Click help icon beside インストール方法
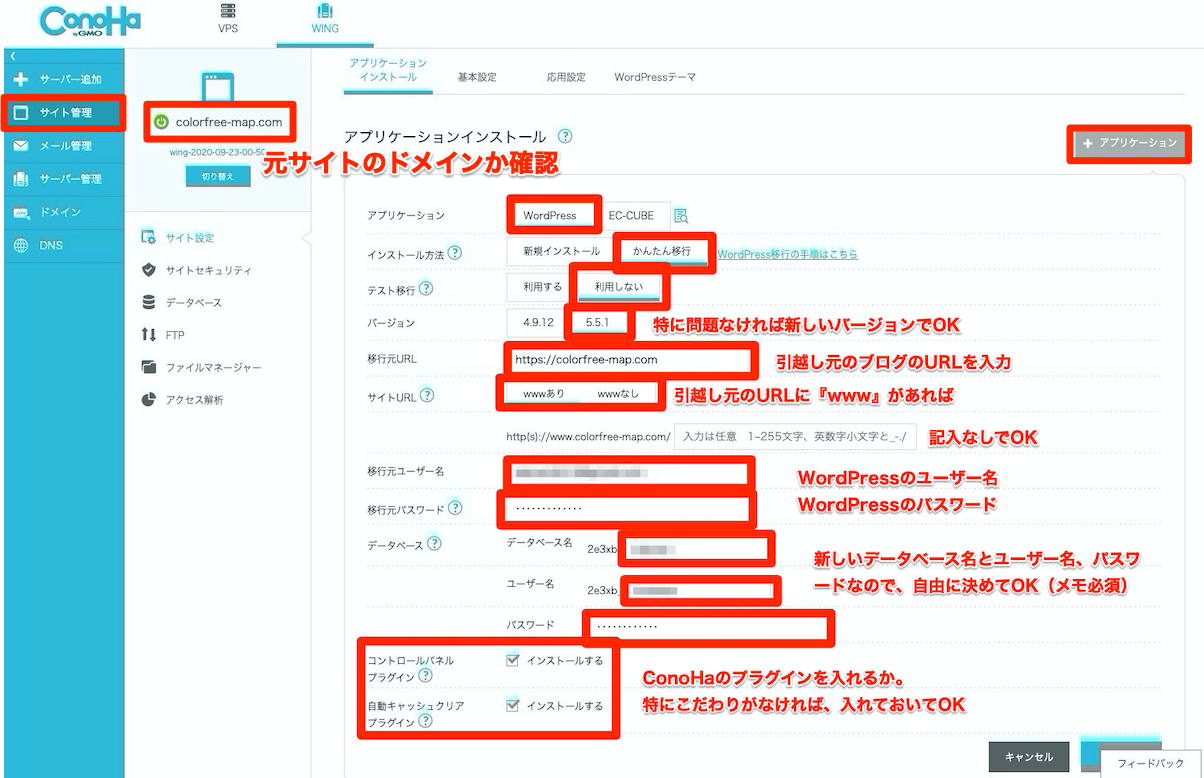 [455, 253]
